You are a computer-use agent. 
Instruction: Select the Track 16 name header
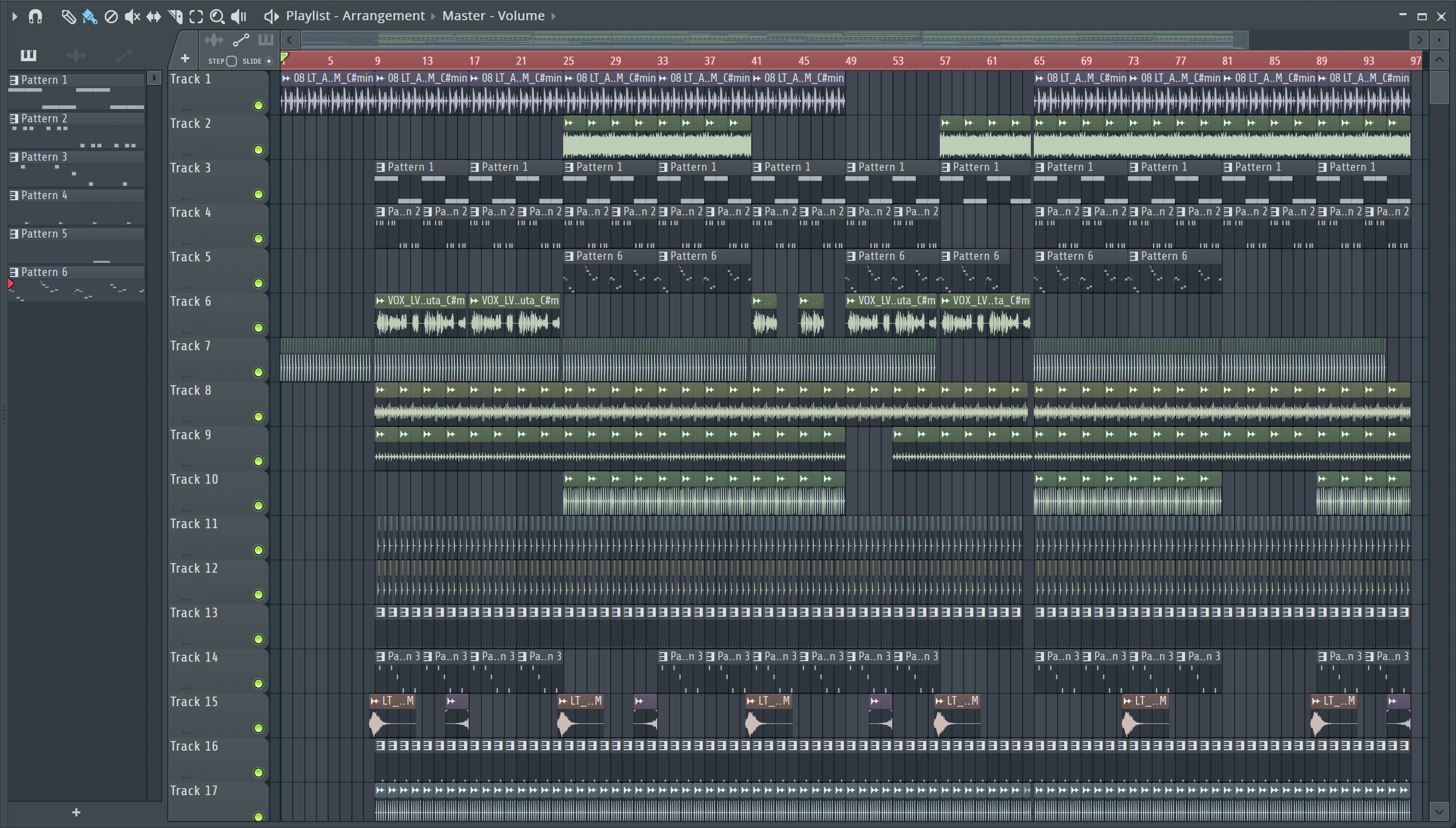(x=217, y=760)
